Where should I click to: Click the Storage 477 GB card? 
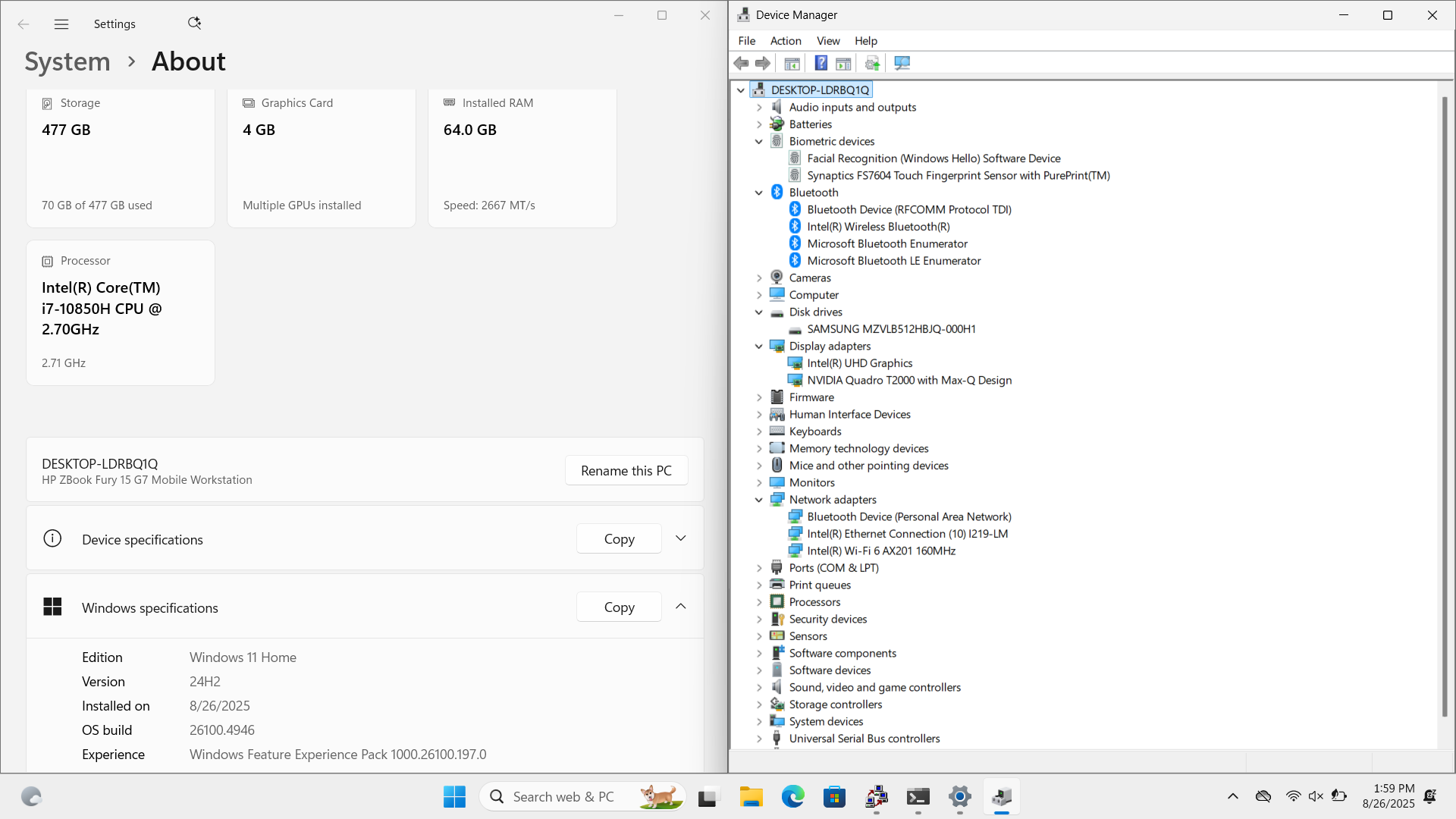121,158
